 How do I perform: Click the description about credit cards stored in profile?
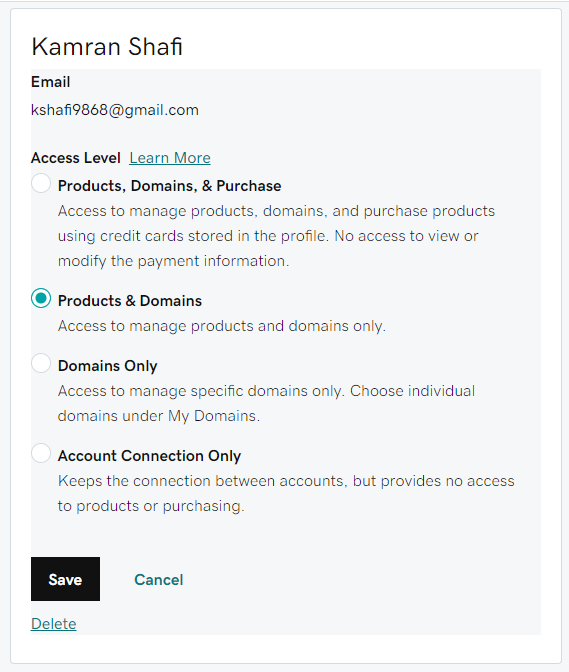coord(277,236)
